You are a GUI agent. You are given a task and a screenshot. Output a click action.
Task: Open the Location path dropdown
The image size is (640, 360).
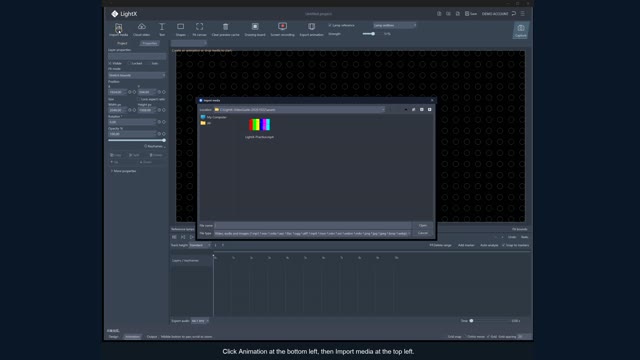click(299, 109)
